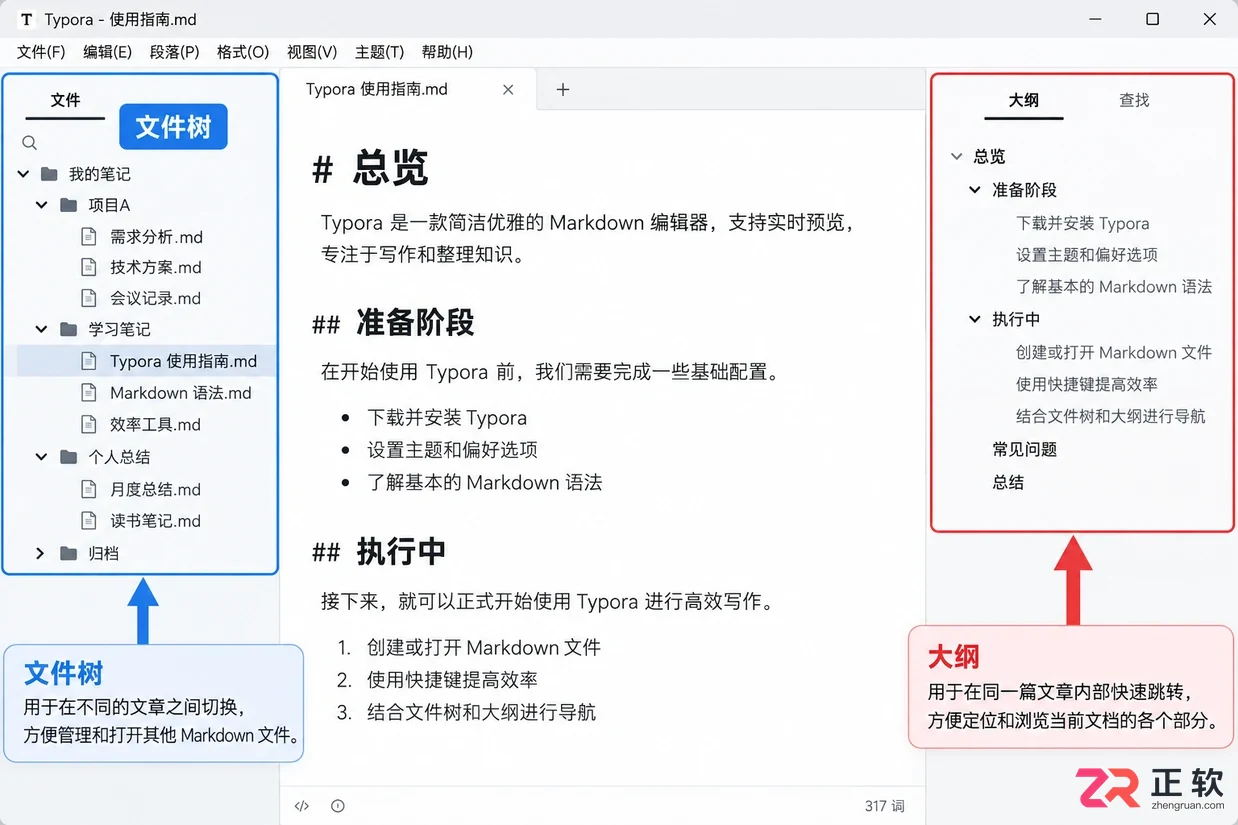This screenshot has width=1238, height=825.
Task: Open Markdown 语法.md file name in tree
Action: pos(181,393)
